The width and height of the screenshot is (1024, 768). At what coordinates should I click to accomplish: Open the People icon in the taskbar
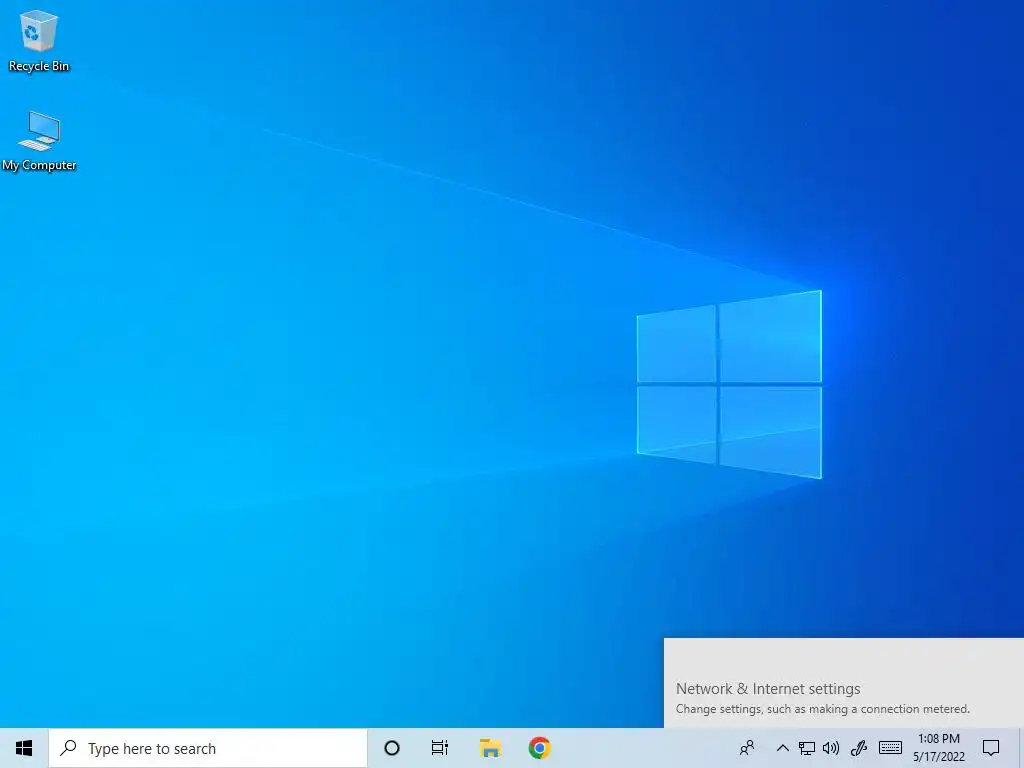click(747, 748)
